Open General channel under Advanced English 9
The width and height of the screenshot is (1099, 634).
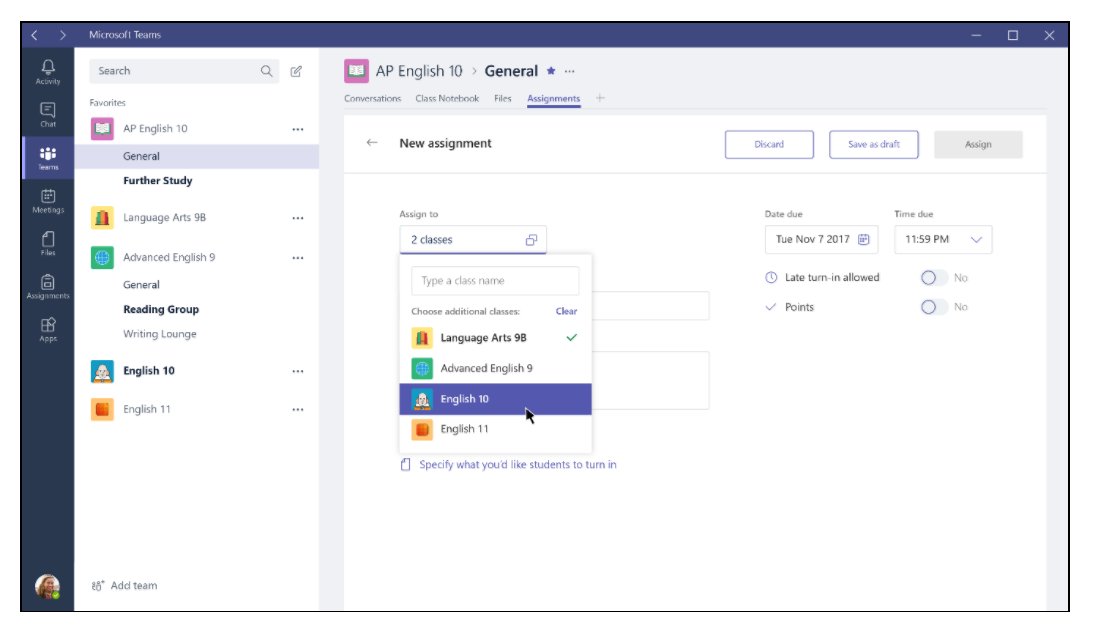pos(141,284)
